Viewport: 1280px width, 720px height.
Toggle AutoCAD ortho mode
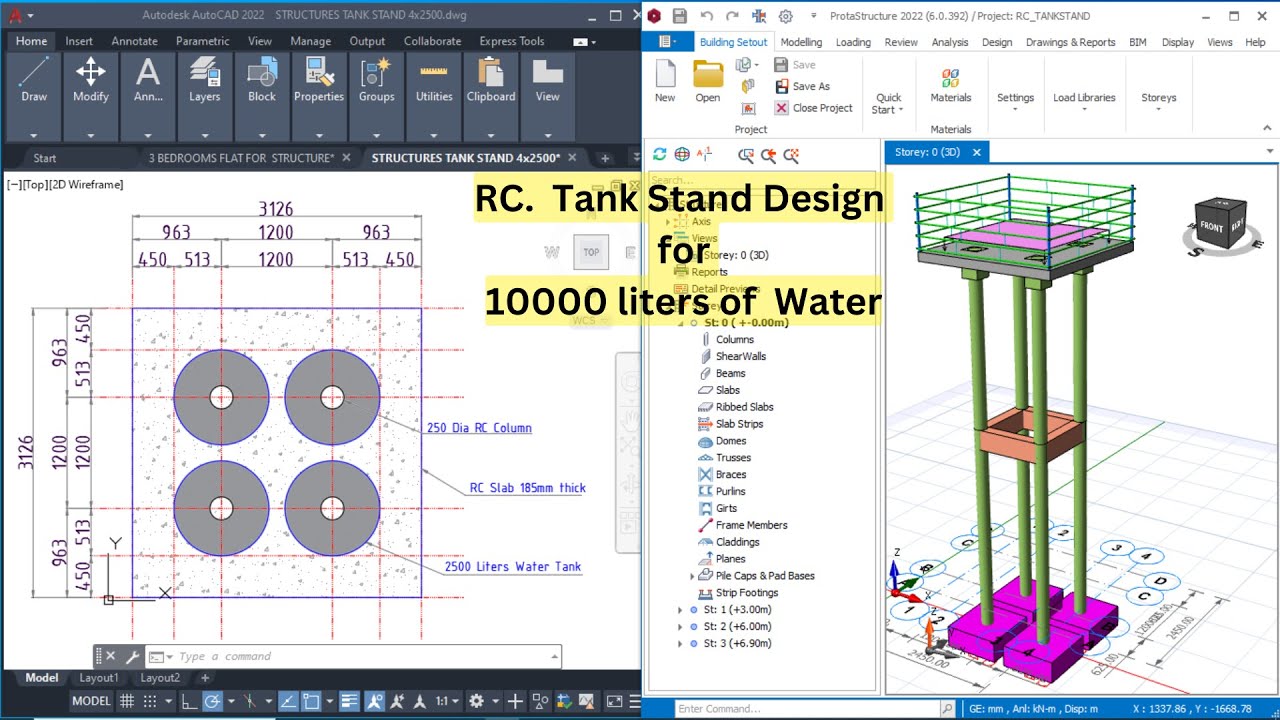[x=189, y=702]
